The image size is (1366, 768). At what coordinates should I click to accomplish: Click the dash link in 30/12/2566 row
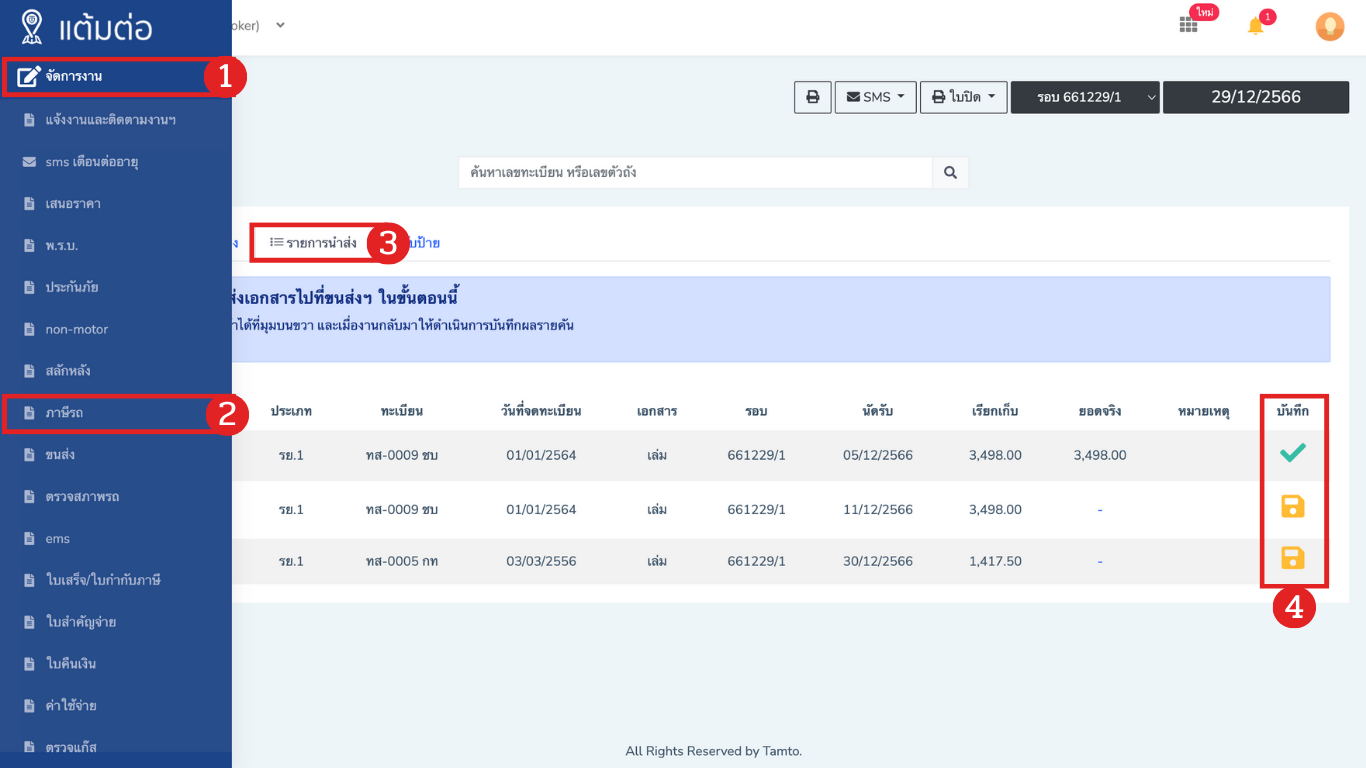[x=1100, y=561]
